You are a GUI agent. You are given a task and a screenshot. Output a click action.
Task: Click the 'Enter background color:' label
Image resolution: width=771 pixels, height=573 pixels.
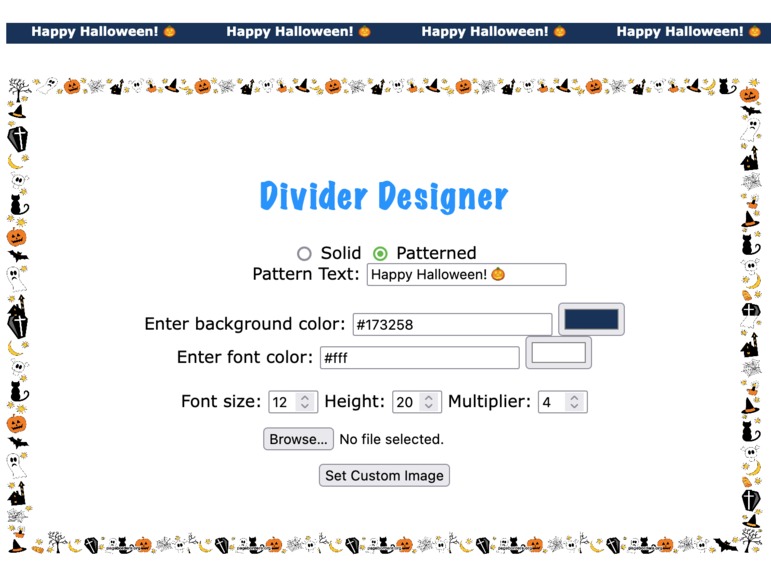[x=245, y=324]
